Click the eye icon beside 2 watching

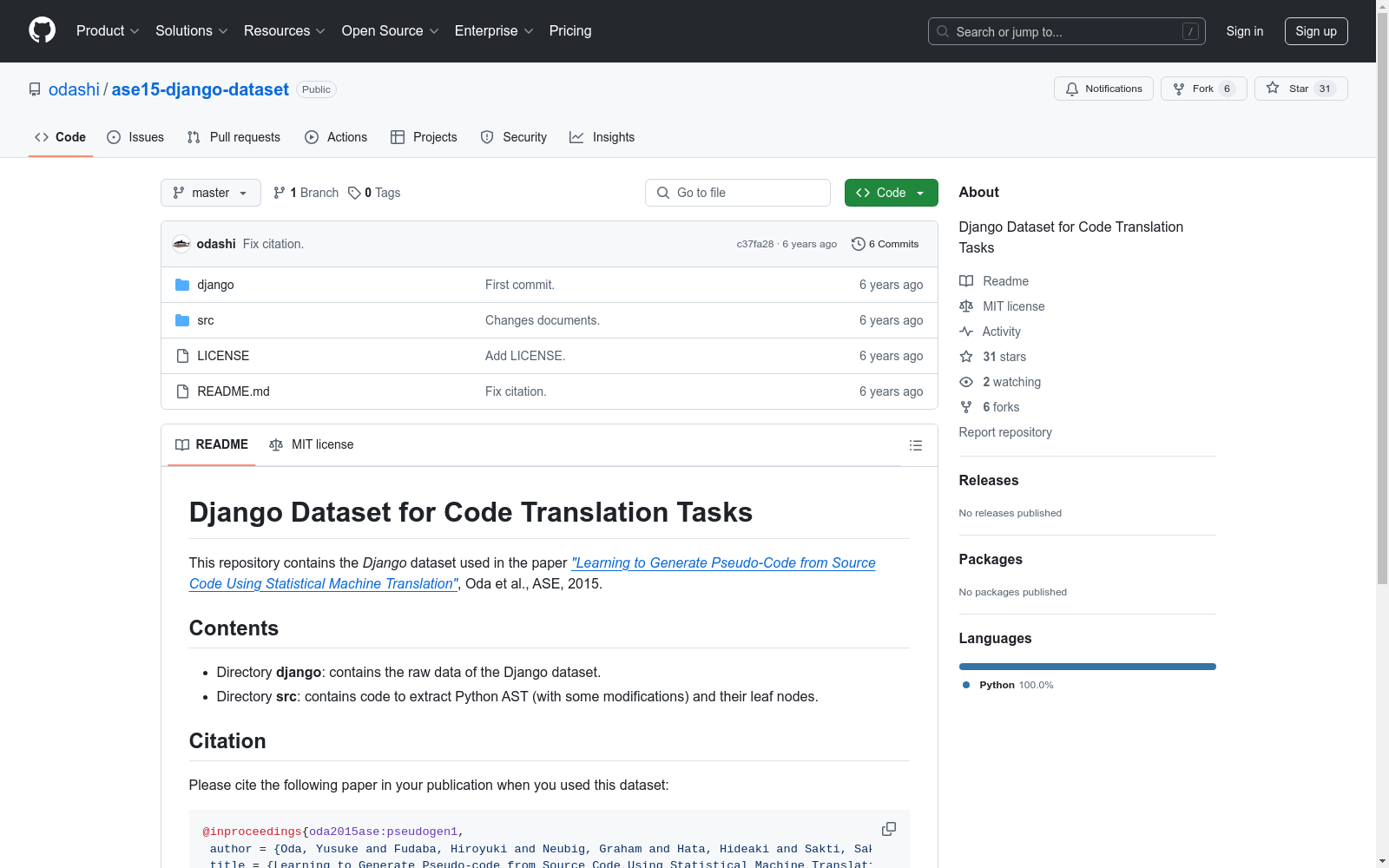point(966,382)
